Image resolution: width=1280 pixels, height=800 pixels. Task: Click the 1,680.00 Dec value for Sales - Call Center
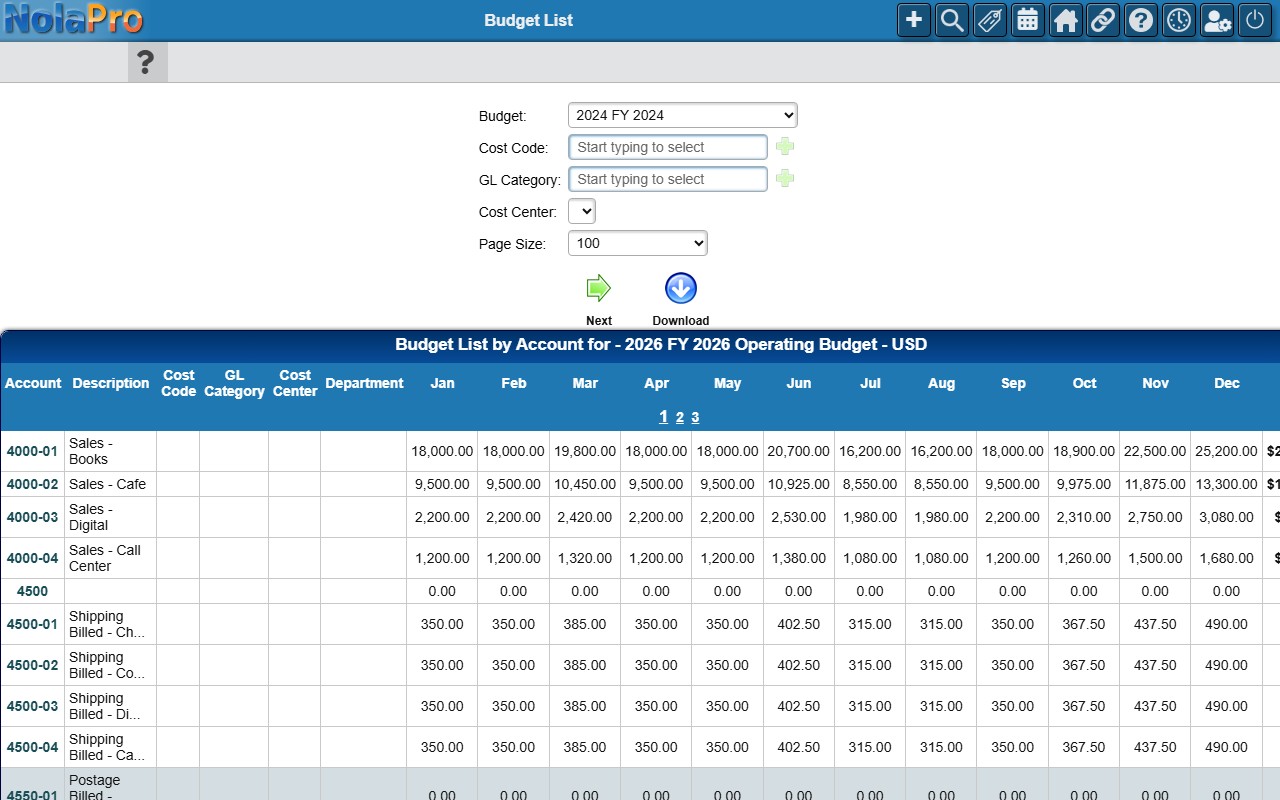tap(1227, 558)
